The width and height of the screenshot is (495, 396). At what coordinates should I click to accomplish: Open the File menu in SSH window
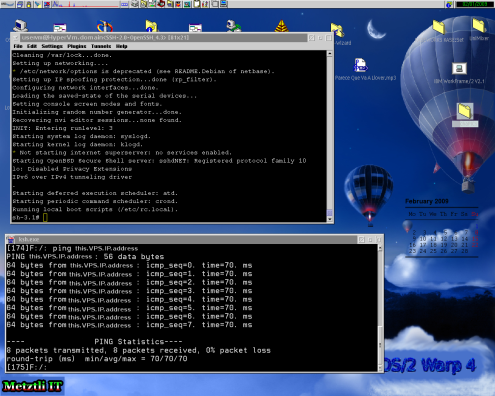point(18,46)
